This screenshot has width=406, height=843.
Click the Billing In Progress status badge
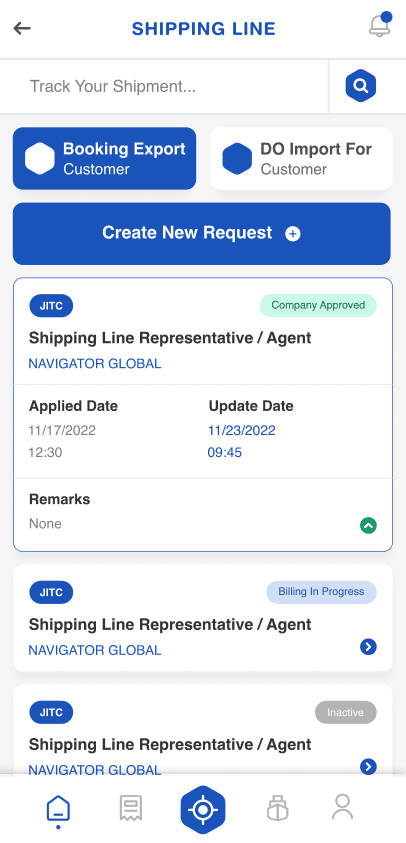[322, 592]
